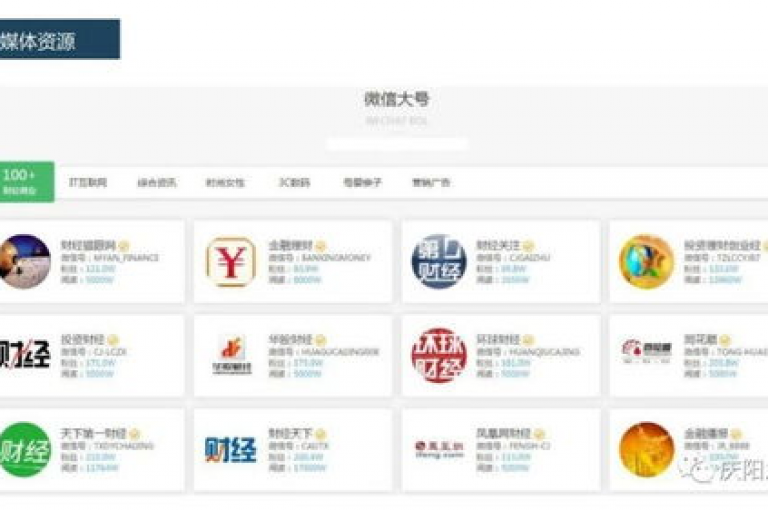Open the 华股财经 account name link
The image size is (768, 510).
pyautogui.click(x=290, y=340)
